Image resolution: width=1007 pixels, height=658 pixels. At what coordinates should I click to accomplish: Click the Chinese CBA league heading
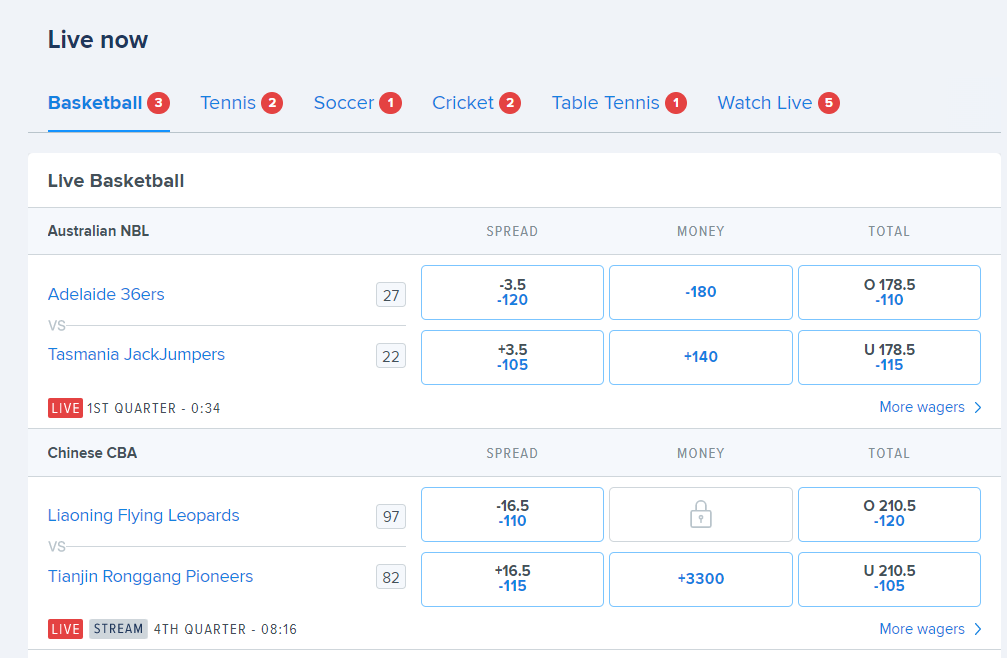click(x=92, y=453)
